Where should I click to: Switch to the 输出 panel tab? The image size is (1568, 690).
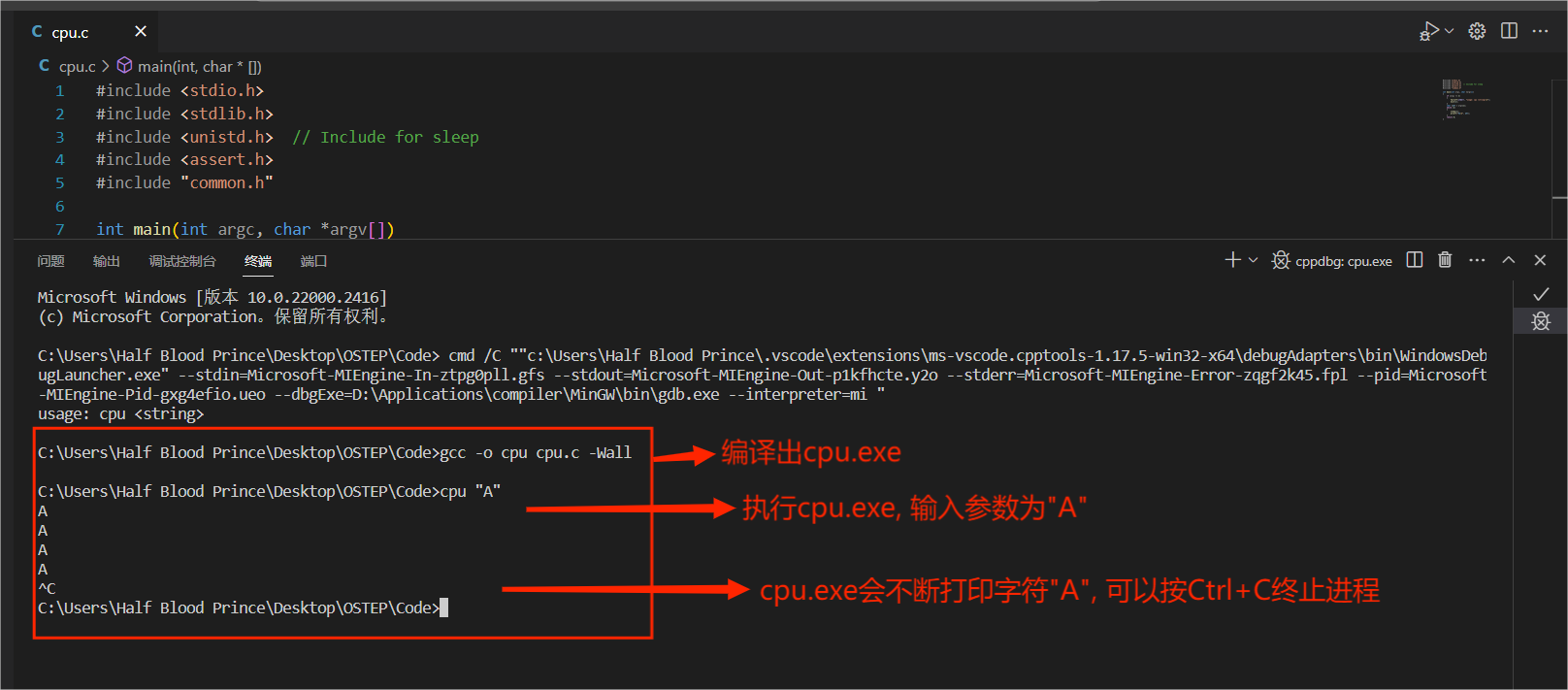[x=106, y=261]
